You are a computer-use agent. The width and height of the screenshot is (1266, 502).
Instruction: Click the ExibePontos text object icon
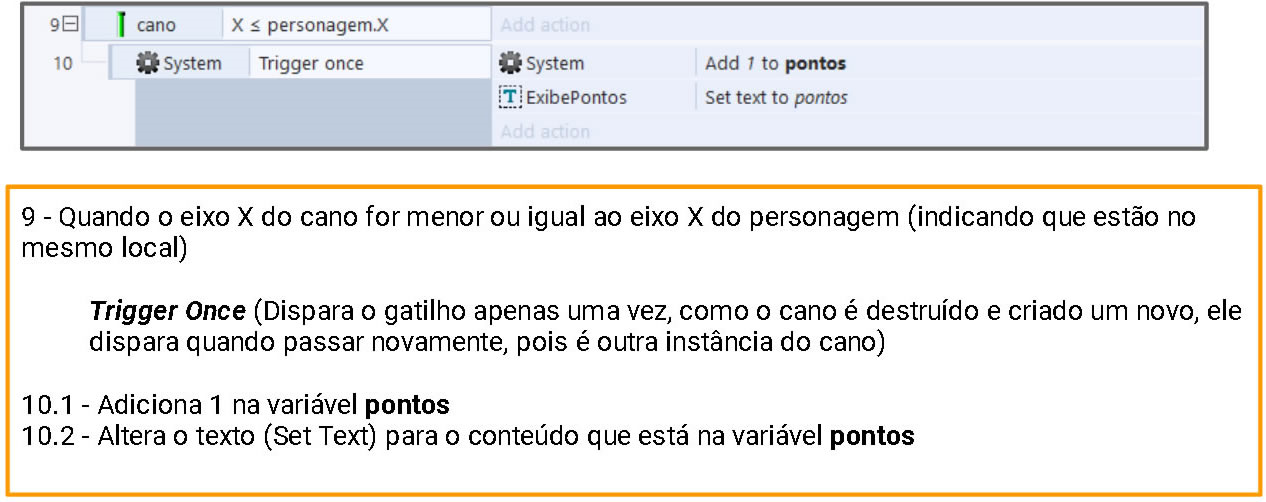510,97
